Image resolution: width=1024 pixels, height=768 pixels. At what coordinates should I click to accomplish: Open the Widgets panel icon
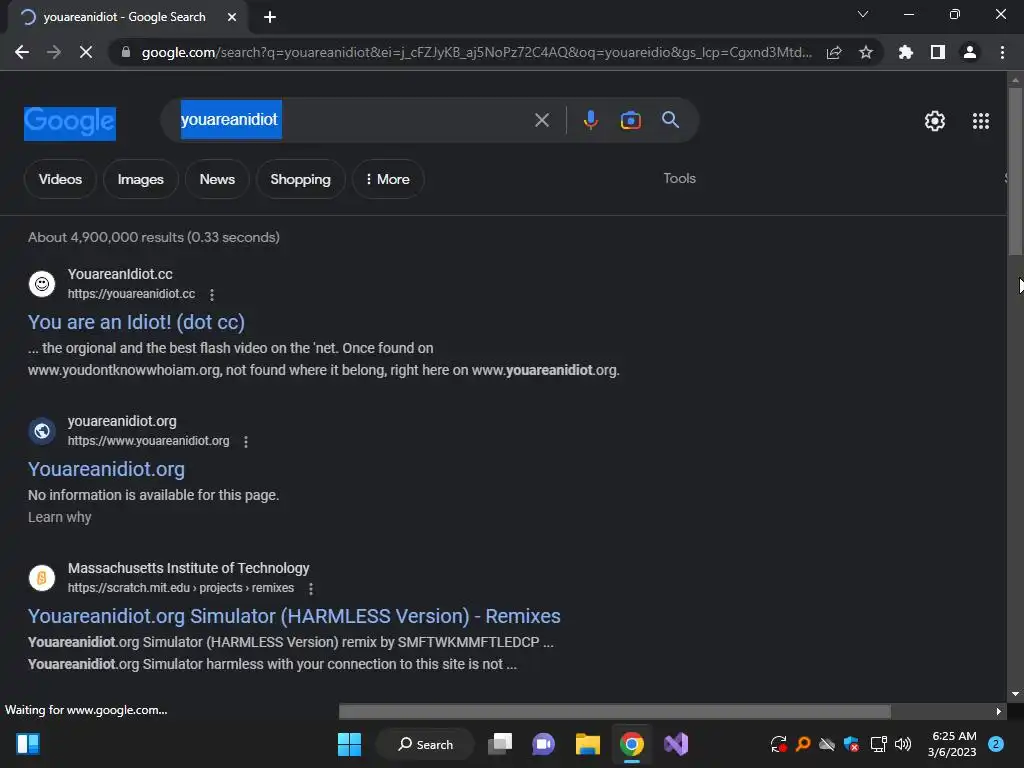tap(28, 744)
